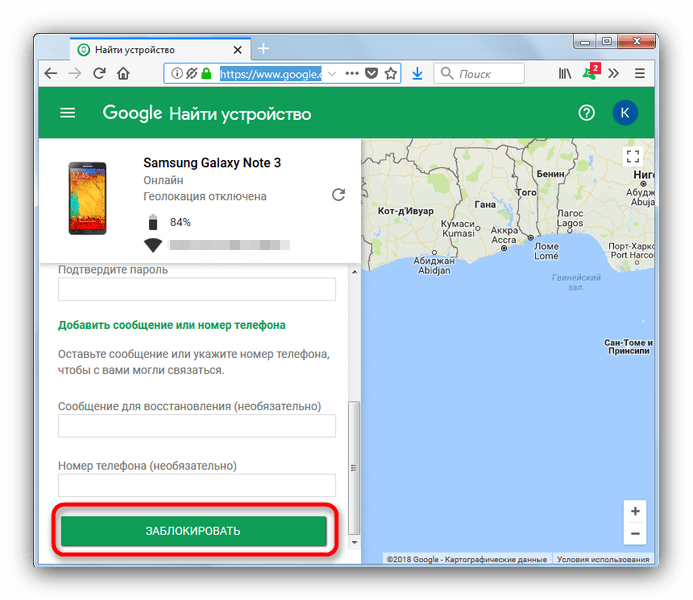Bookmark this page with the star
The height and width of the screenshot is (600, 693).
[391, 73]
